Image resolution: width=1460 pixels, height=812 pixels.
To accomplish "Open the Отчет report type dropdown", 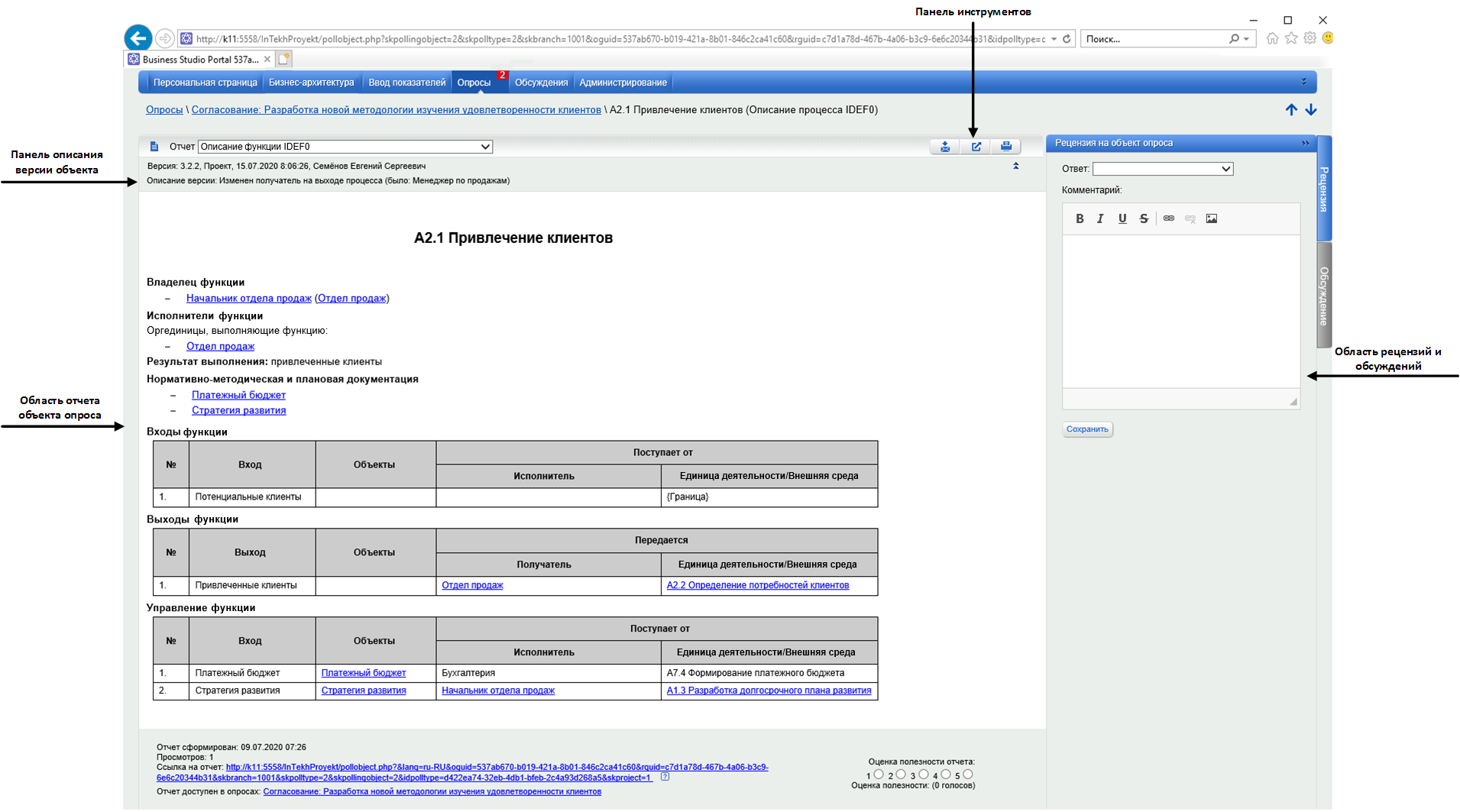I will [484, 147].
